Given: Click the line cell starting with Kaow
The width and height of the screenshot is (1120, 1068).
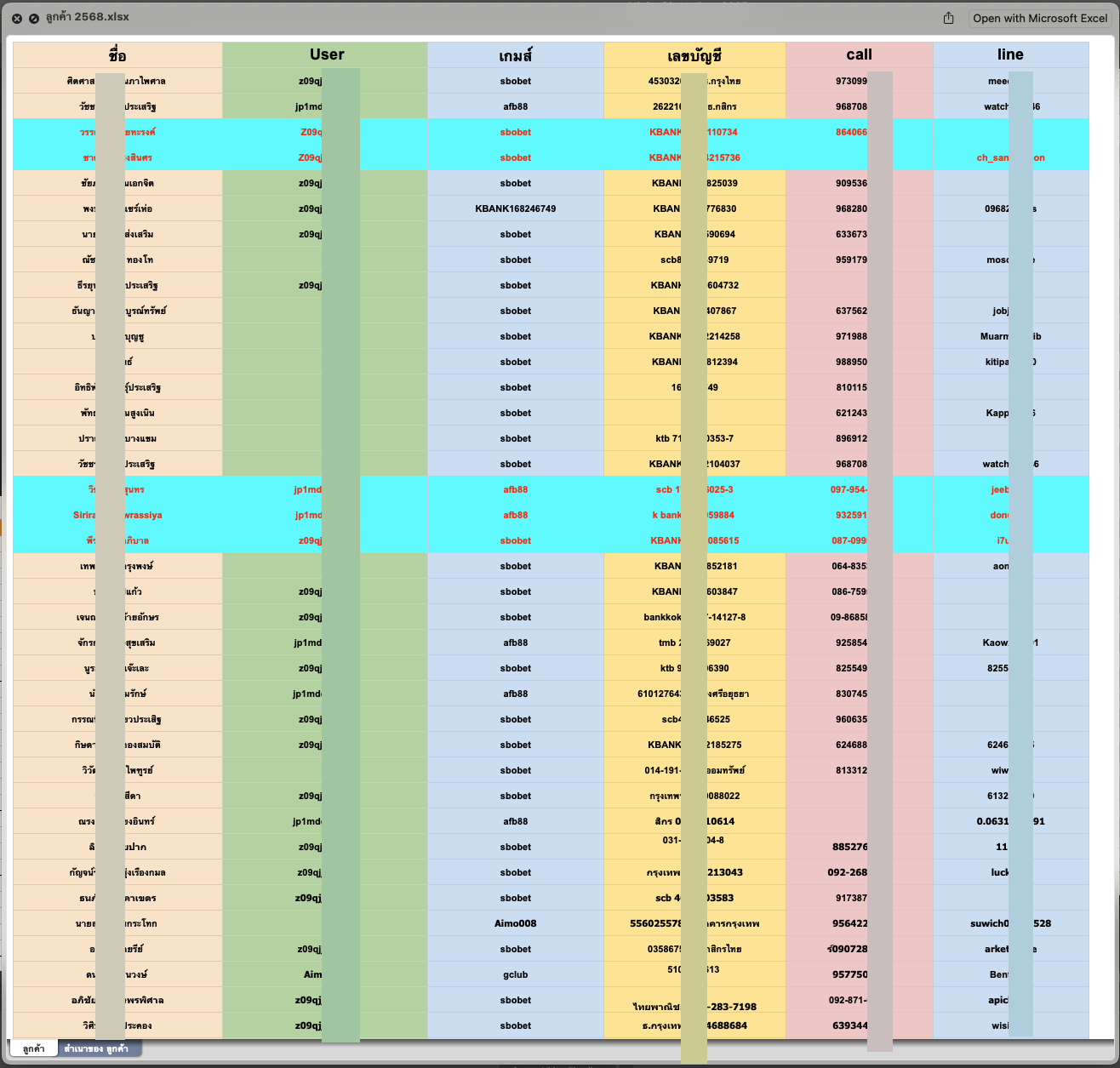Looking at the screenshot, I should pos(1011,643).
